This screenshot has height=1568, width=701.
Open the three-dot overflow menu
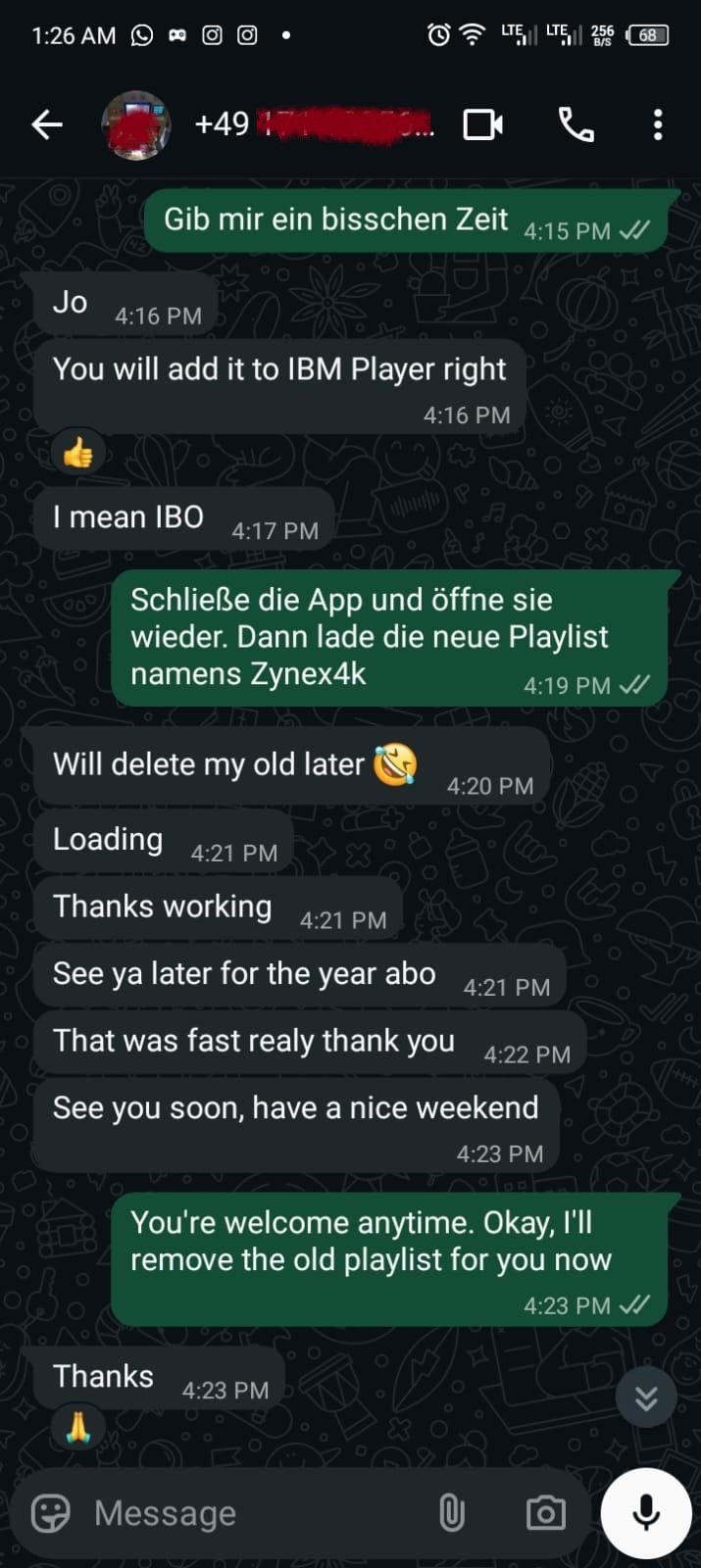point(658,124)
